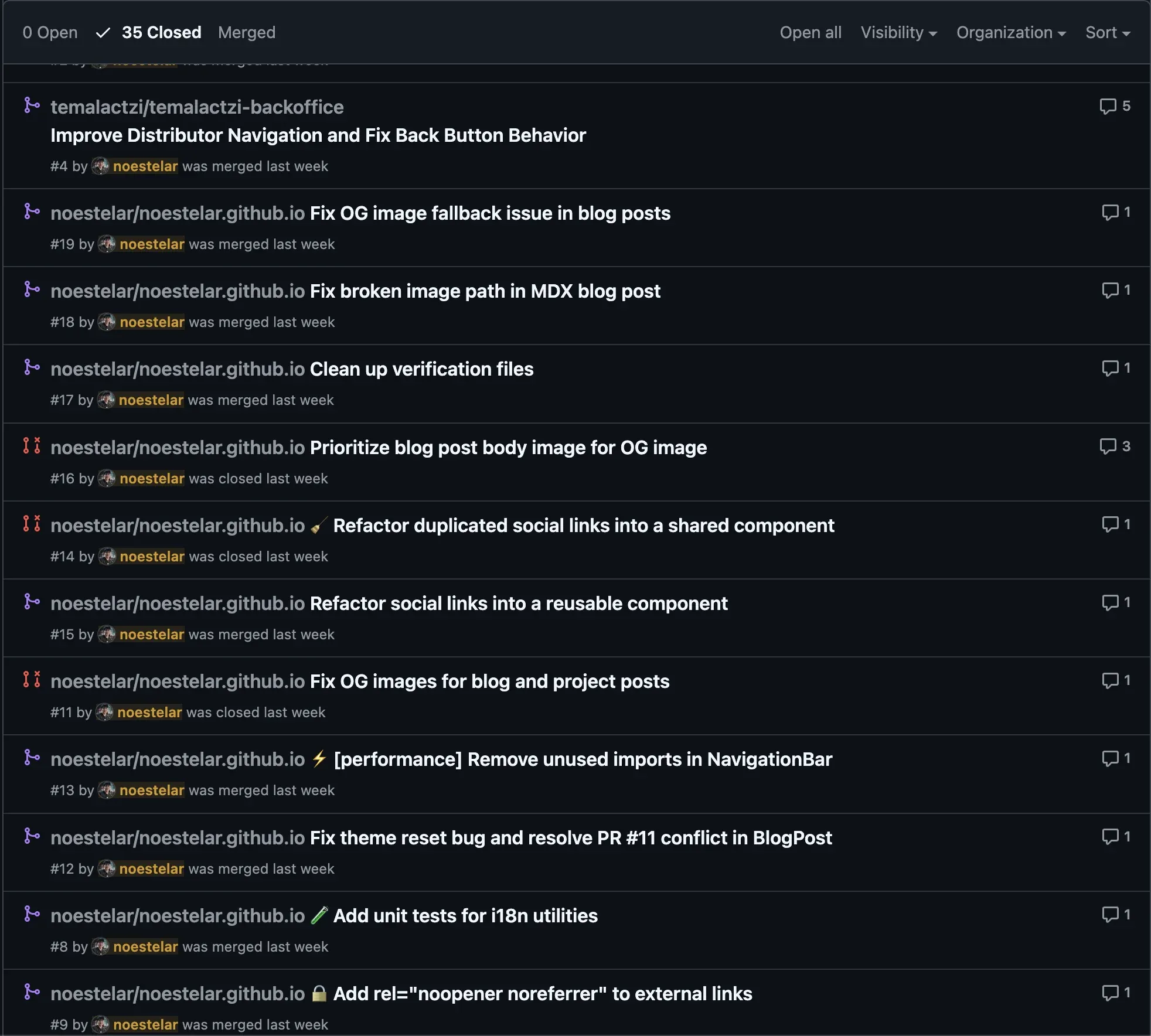The height and width of the screenshot is (1036, 1151).
Task: Click closed PR icon for Fix OG images for blog
Action: click(x=32, y=680)
